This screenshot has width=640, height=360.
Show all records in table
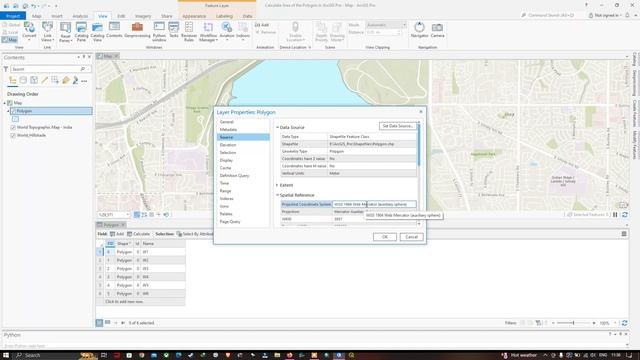click(99, 323)
